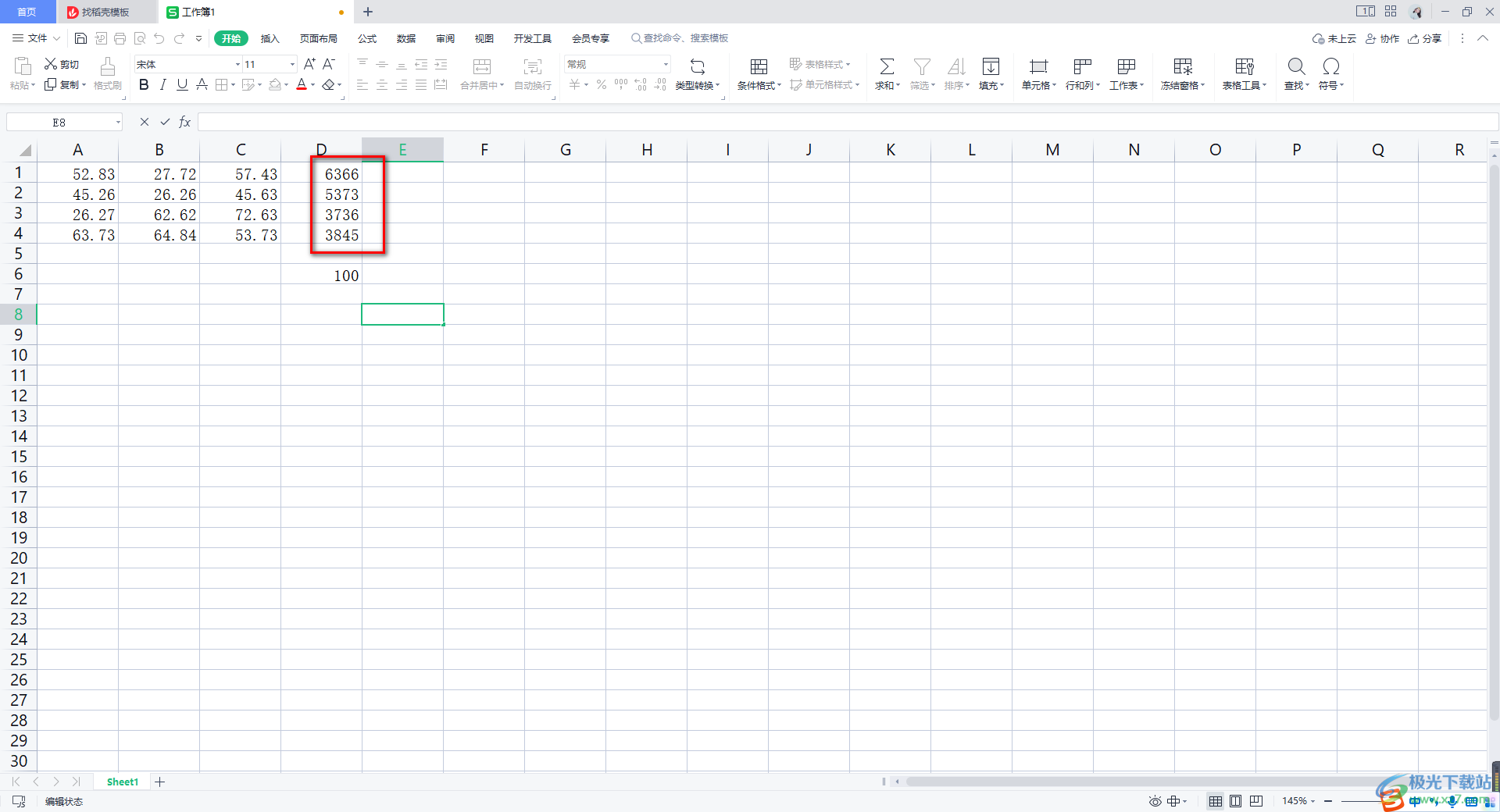Screen dimensions: 1500x812
Task: Click the thousands separator icon
Action: point(621,84)
